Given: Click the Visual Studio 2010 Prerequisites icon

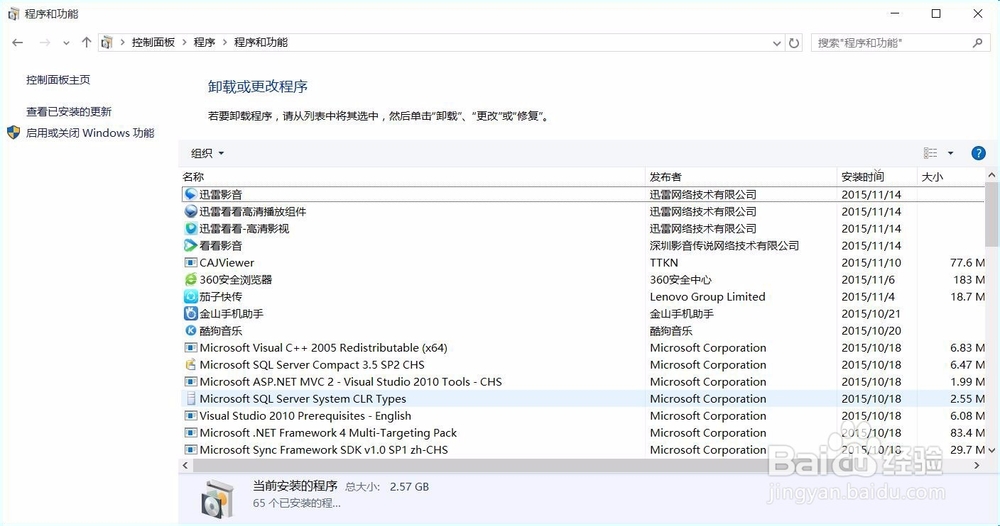Looking at the screenshot, I should (x=190, y=416).
